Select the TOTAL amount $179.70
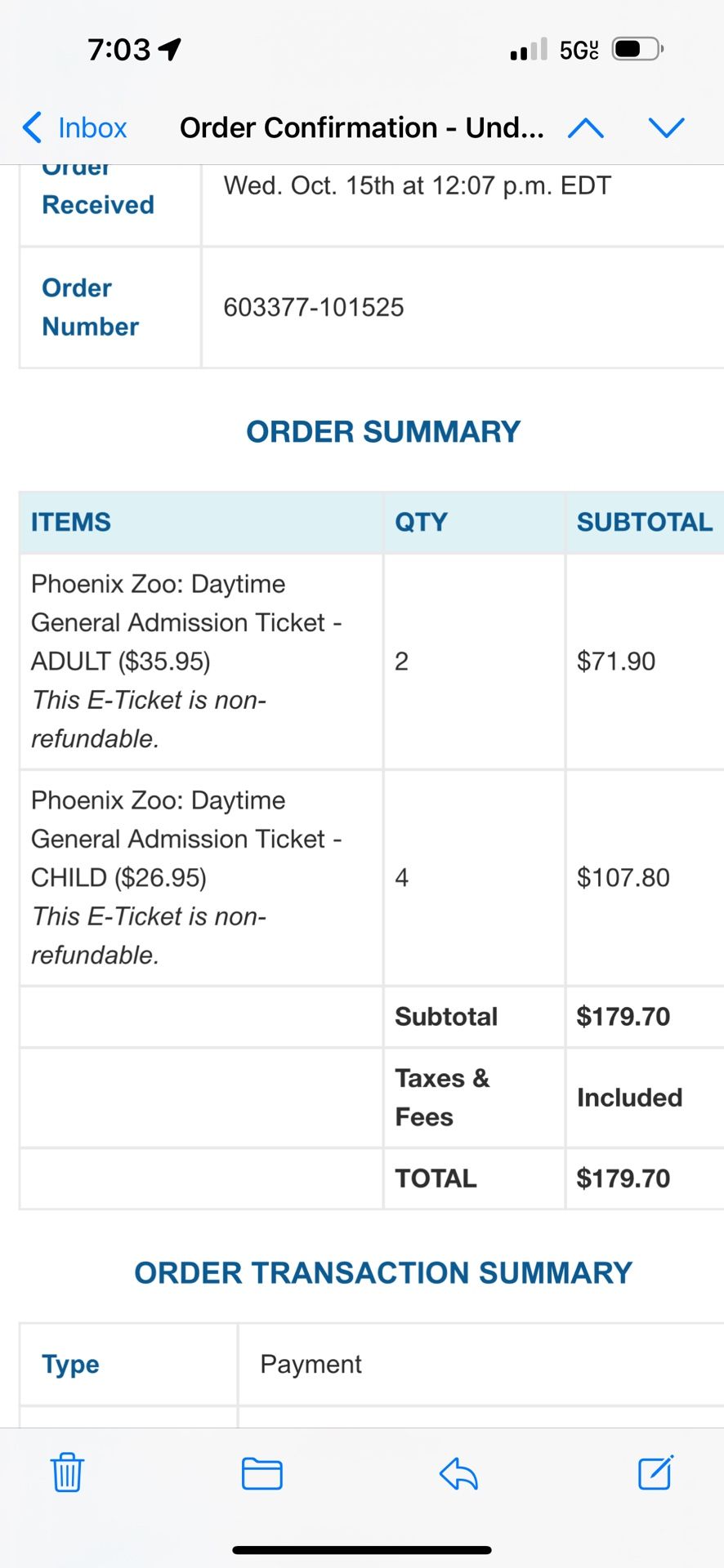724x1568 pixels. 624,1178
